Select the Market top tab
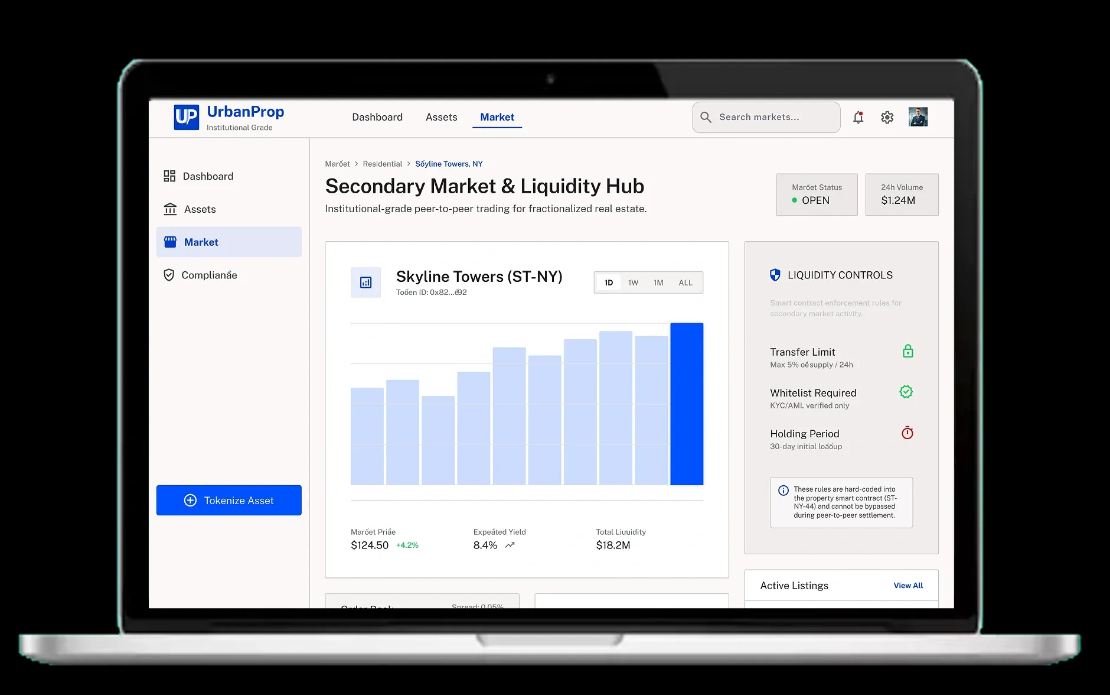 (x=497, y=117)
